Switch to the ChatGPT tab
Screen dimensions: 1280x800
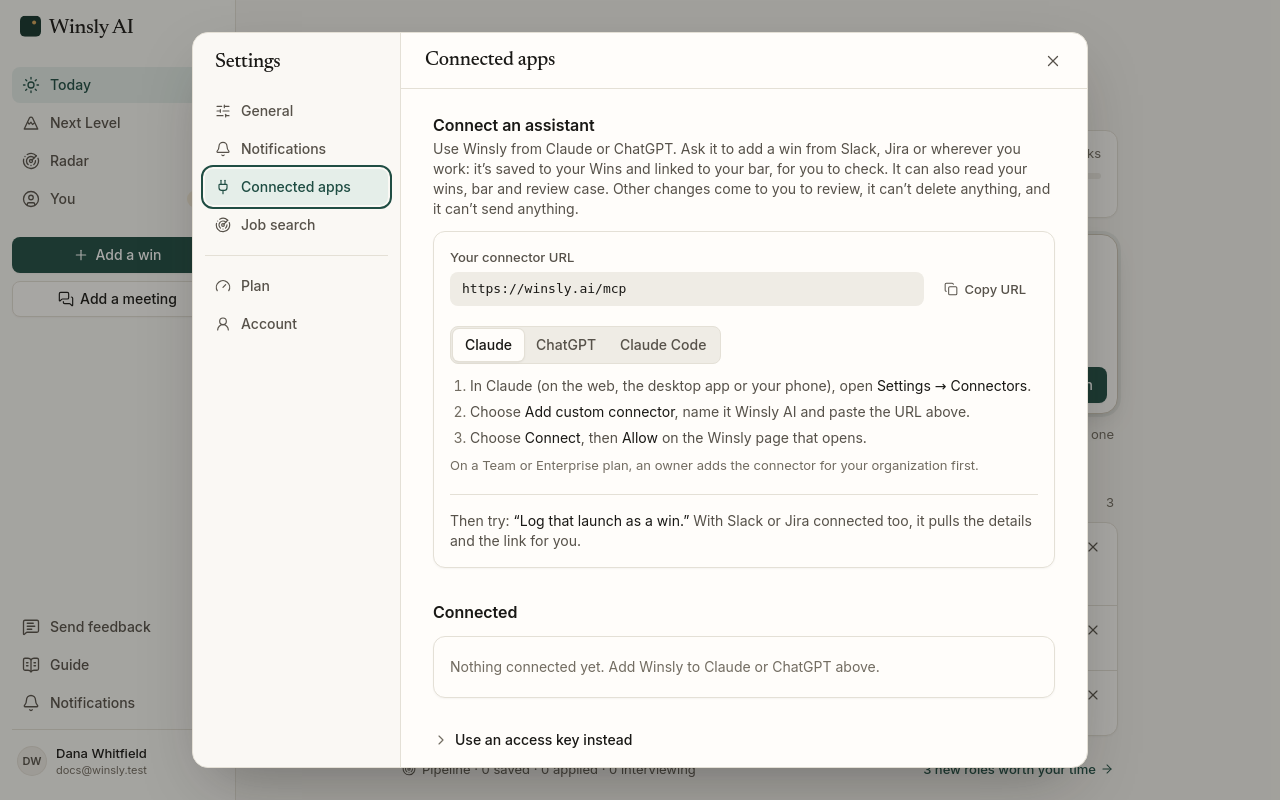pyautogui.click(x=566, y=345)
